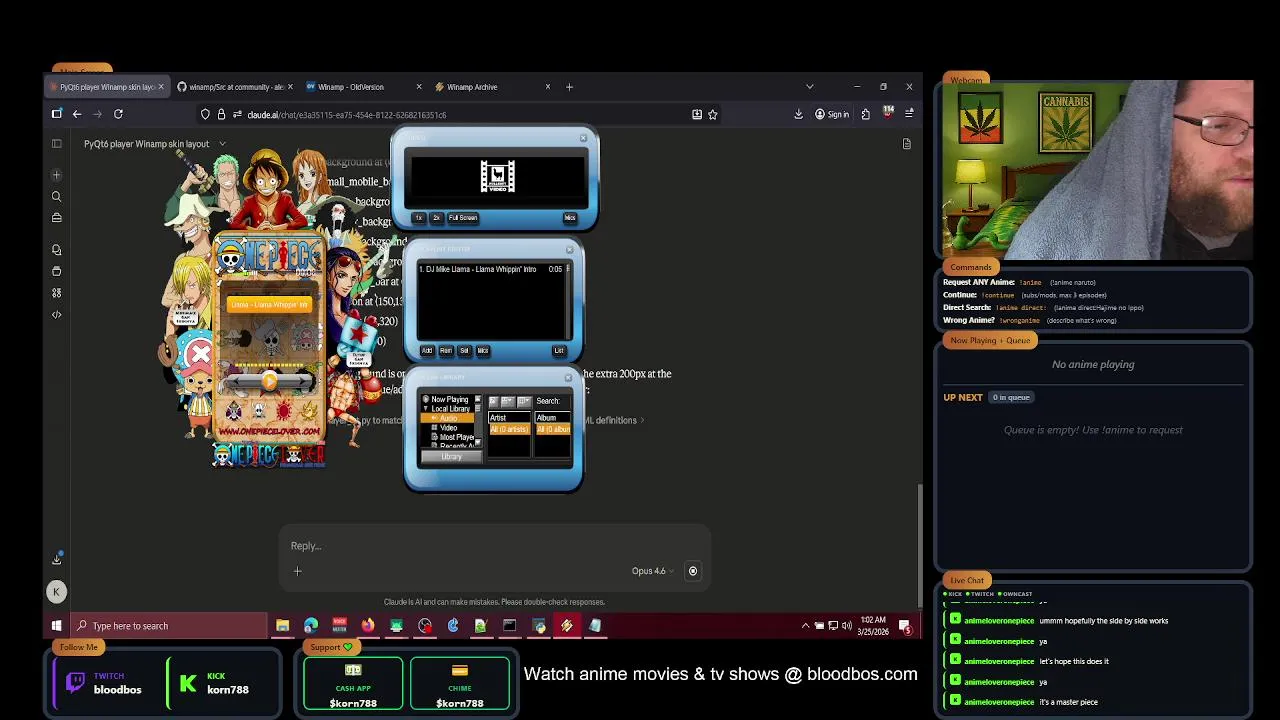
Task: Click the 2x video size button
Action: 436,218
